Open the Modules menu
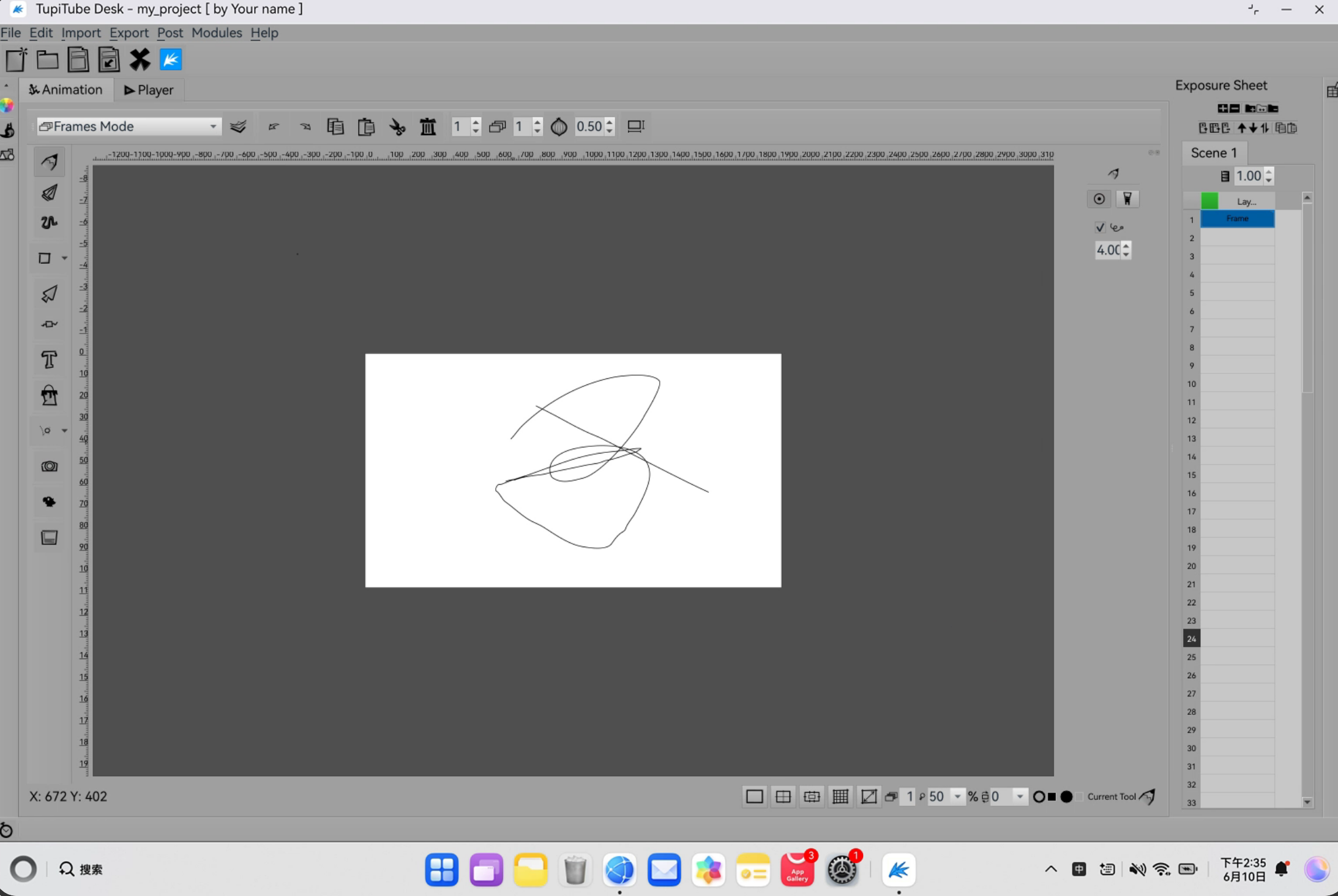The height and width of the screenshot is (896, 1338). (x=217, y=32)
